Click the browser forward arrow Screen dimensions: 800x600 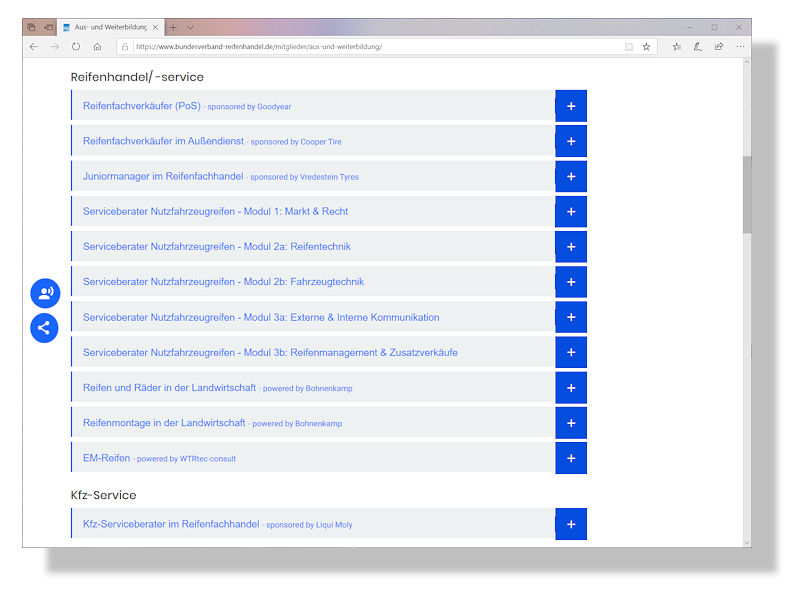pyautogui.click(x=55, y=47)
